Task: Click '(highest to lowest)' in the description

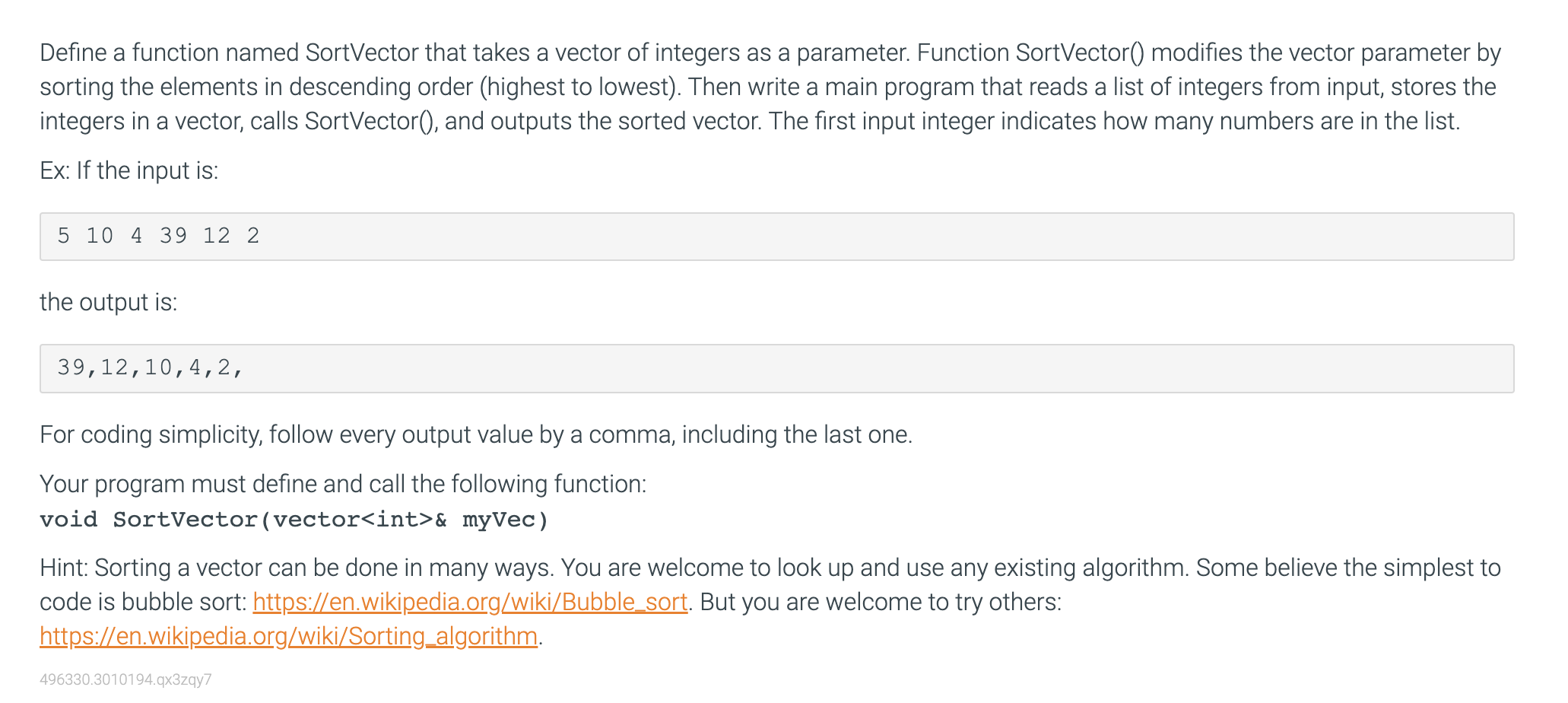Action: pos(579,87)
